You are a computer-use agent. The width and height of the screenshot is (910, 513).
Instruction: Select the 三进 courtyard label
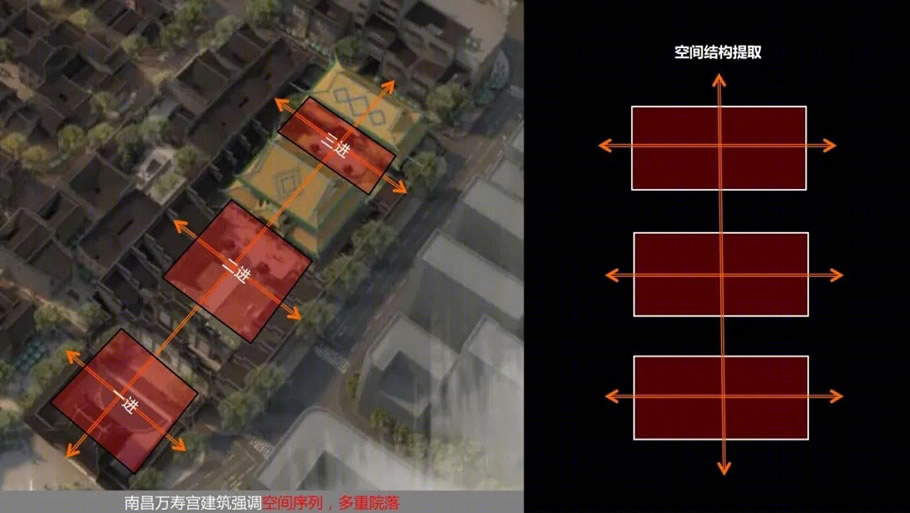click(335, 146)
